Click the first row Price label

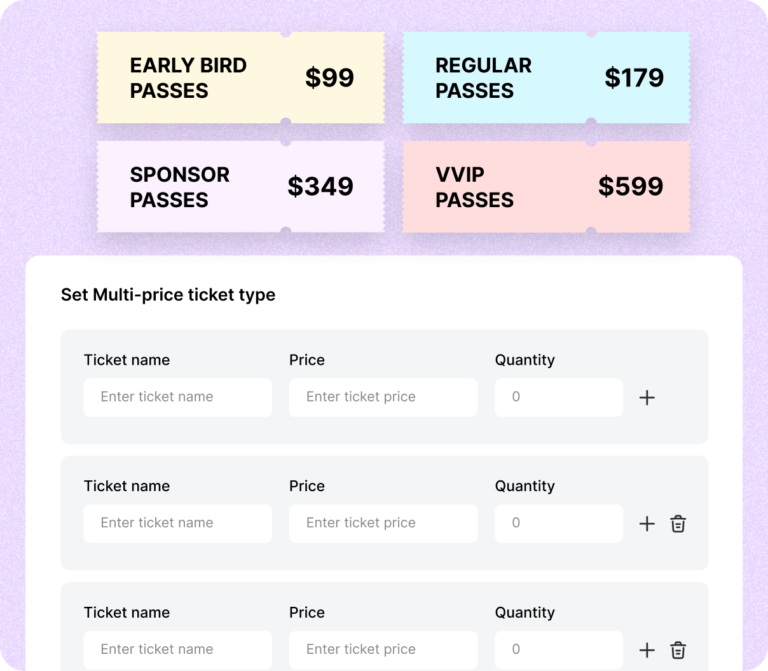coord(307,360)
